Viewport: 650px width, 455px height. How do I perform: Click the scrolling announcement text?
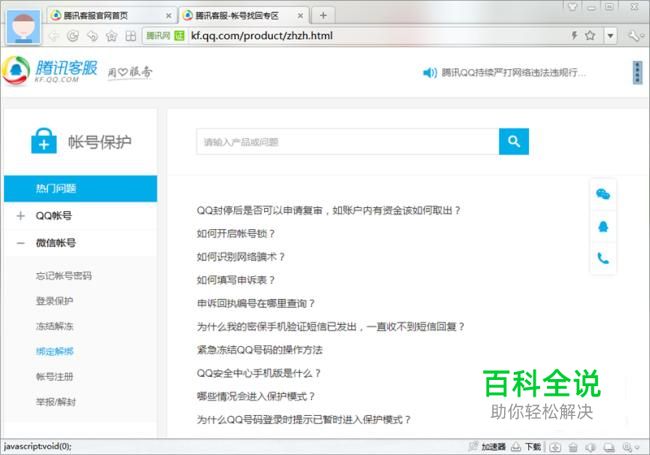coord(514,73)
